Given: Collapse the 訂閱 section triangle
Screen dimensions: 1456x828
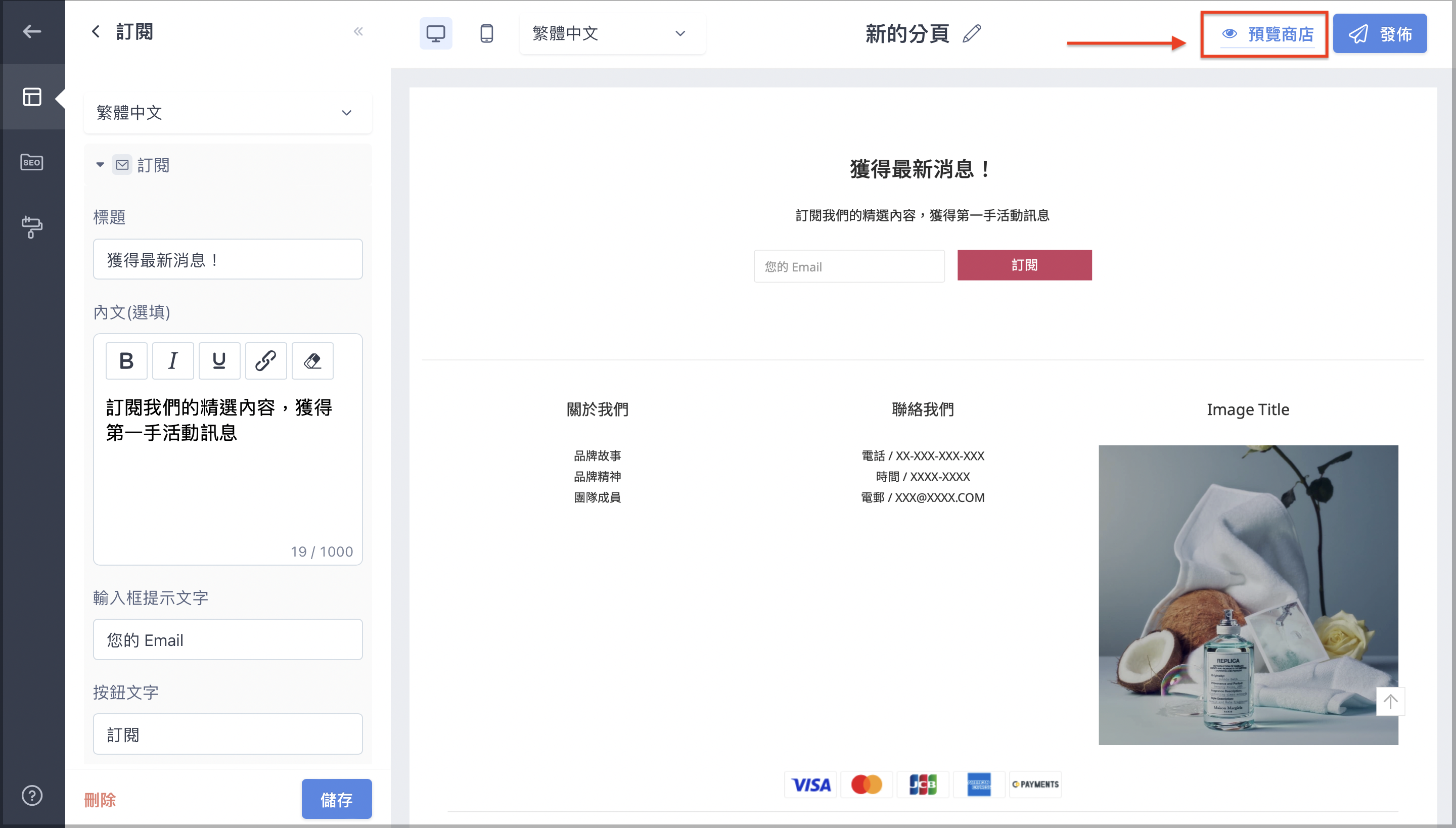Looking at the screenshot, I should [x=100, y=165].
